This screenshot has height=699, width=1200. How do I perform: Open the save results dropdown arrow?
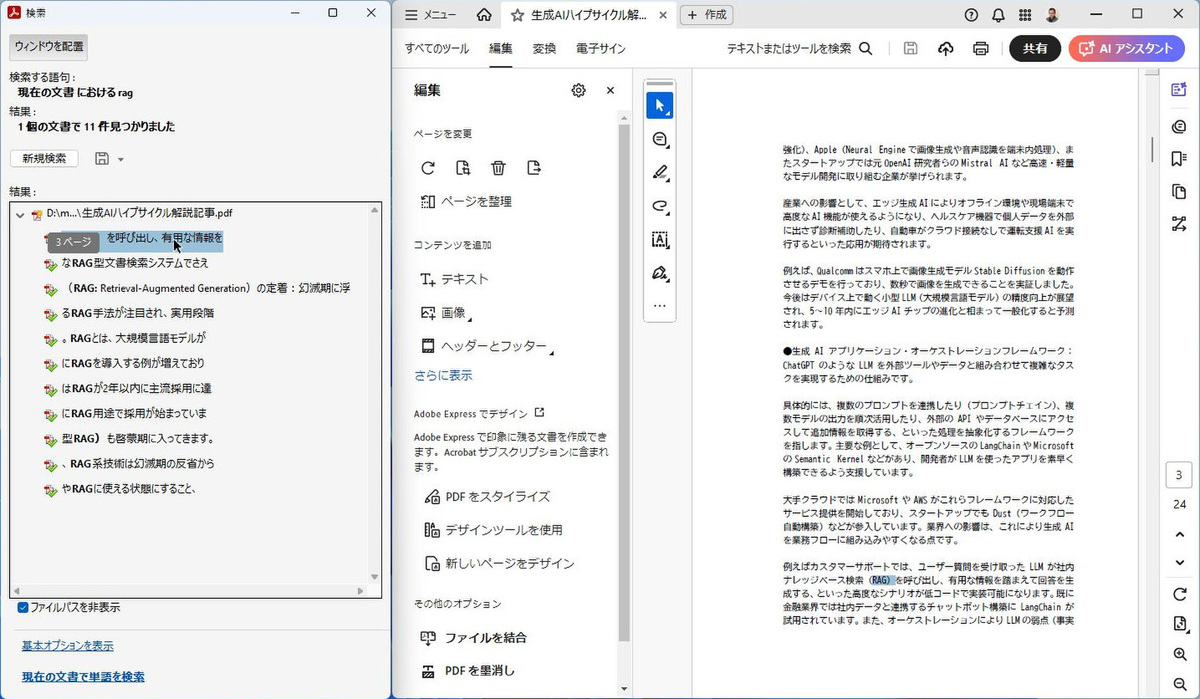click(121, 159)
